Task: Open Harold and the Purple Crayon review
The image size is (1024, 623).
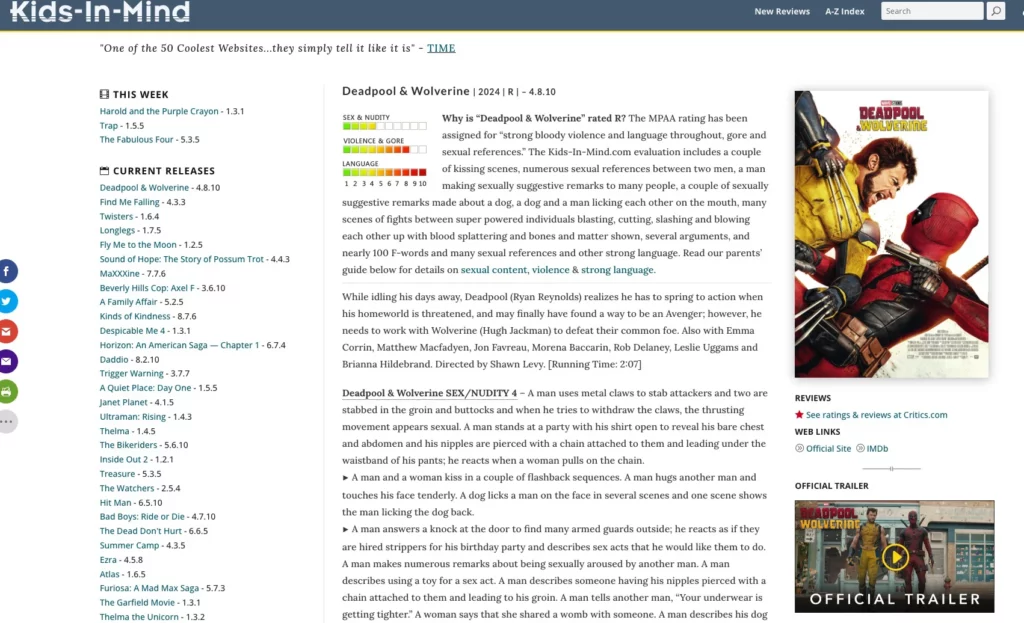Action: (159, 111)
